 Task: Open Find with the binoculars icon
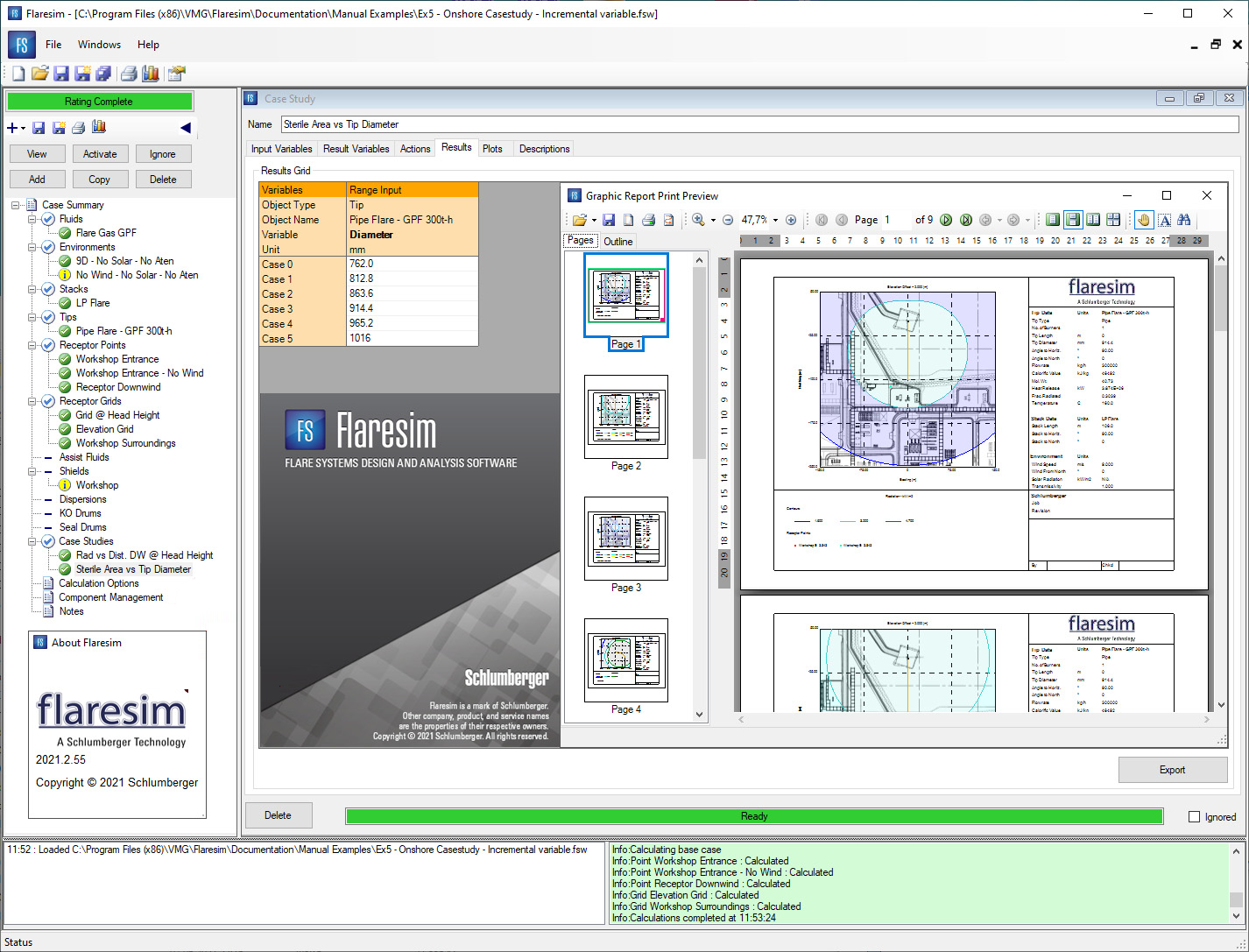pyautogui.click(x=1184, y=220)
